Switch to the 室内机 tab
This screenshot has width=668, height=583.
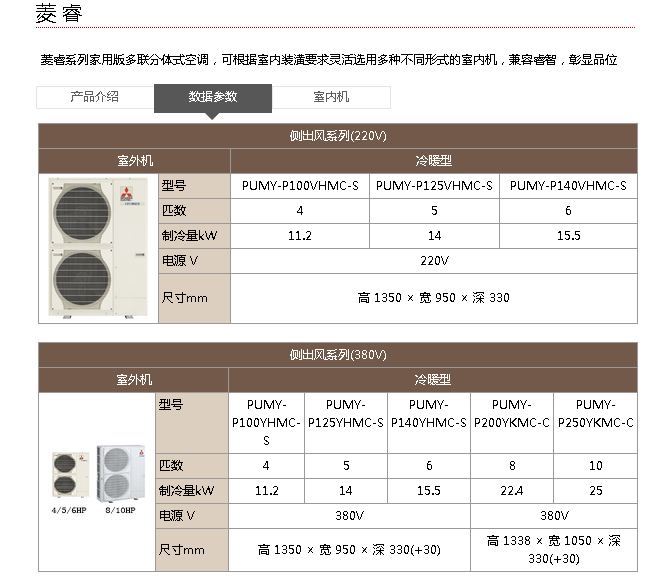point(331,97)
